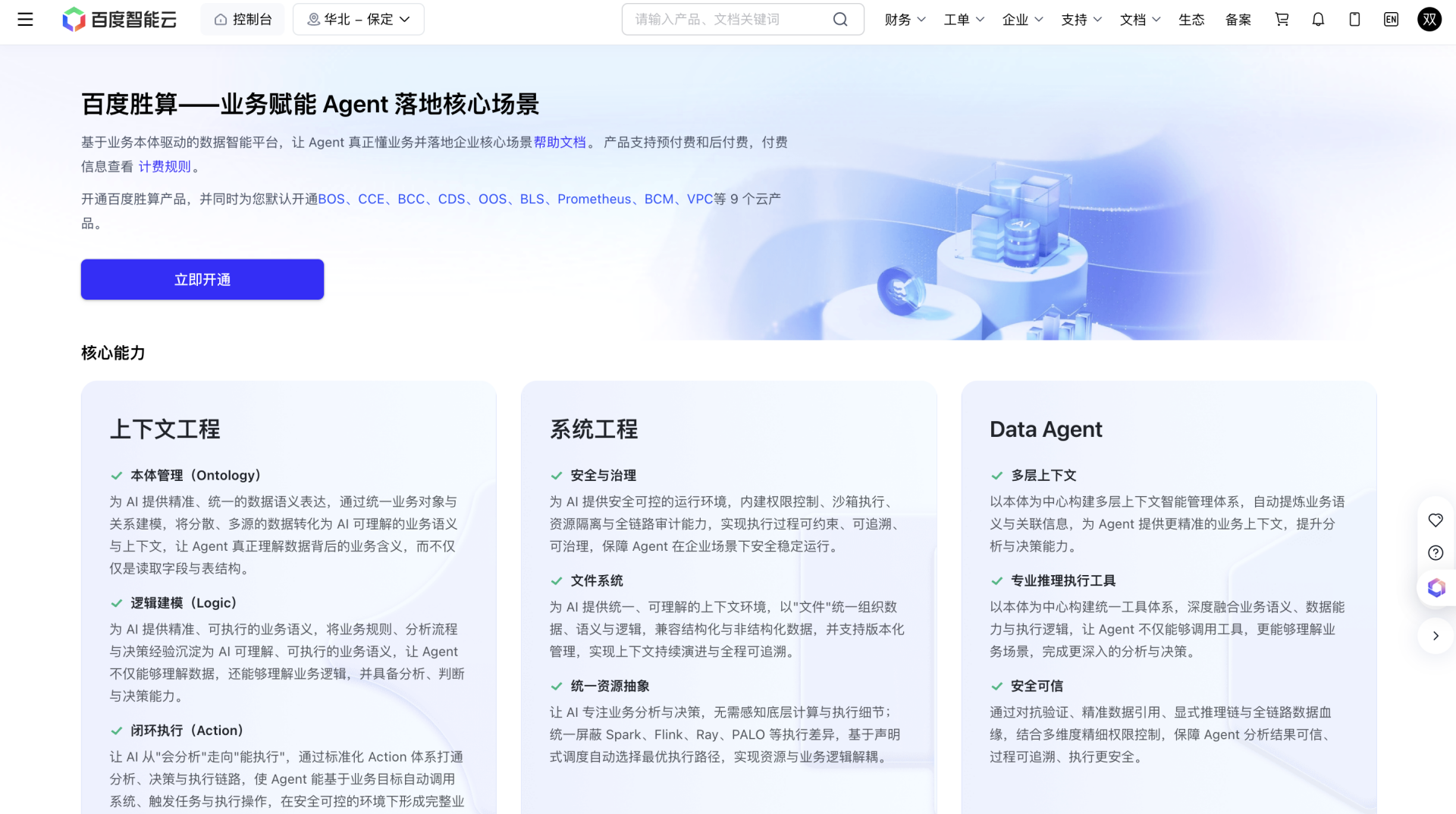Image resolution: width=1456 pixels, height=814 pixels.
Task: Click the 安全与治理 heading
Action: [604, 476]
